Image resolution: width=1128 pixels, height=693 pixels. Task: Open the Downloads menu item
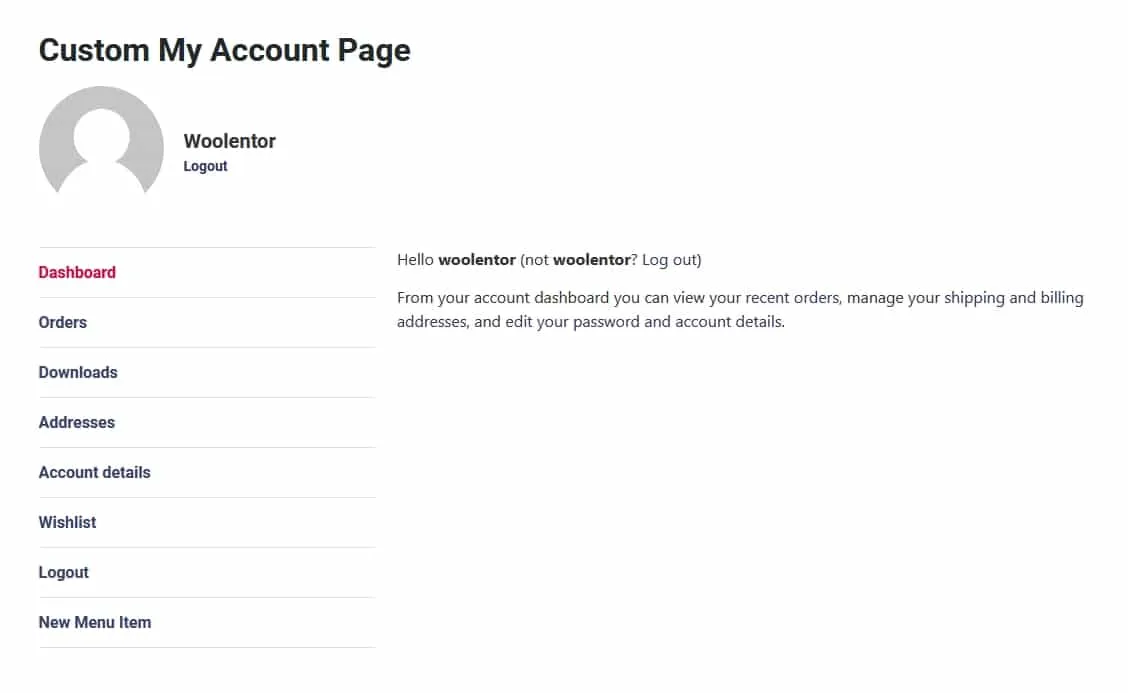[78, 372]
